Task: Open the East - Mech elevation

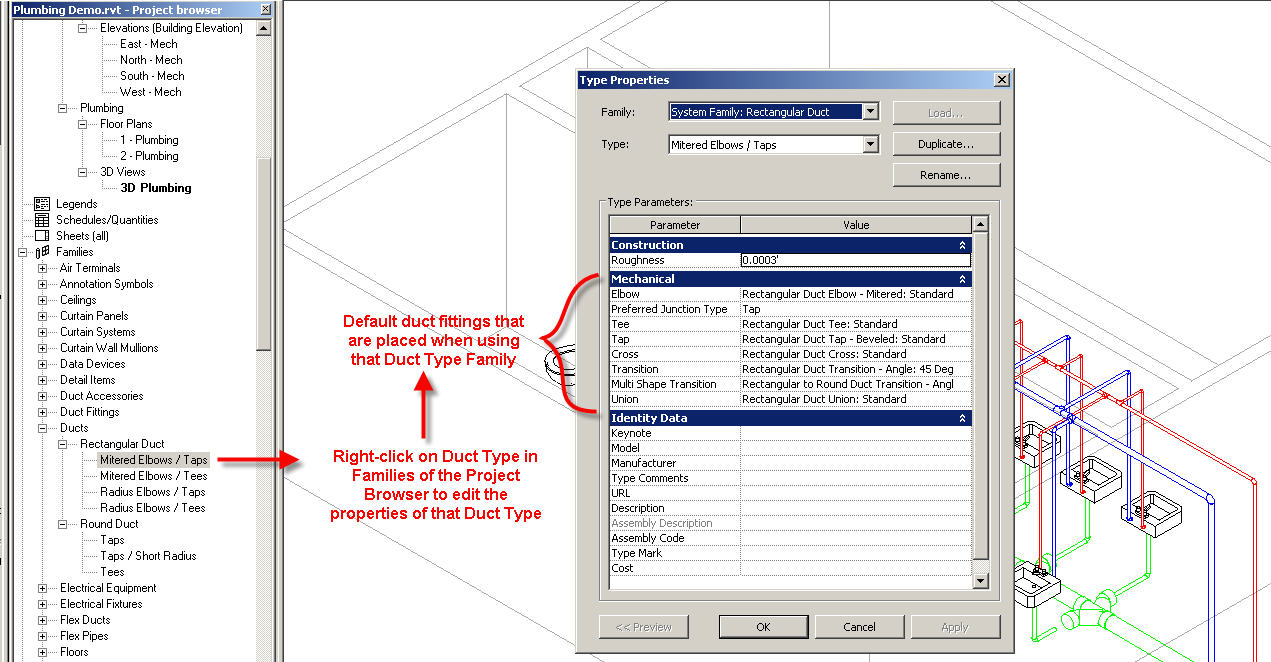Action: point(149,44)
